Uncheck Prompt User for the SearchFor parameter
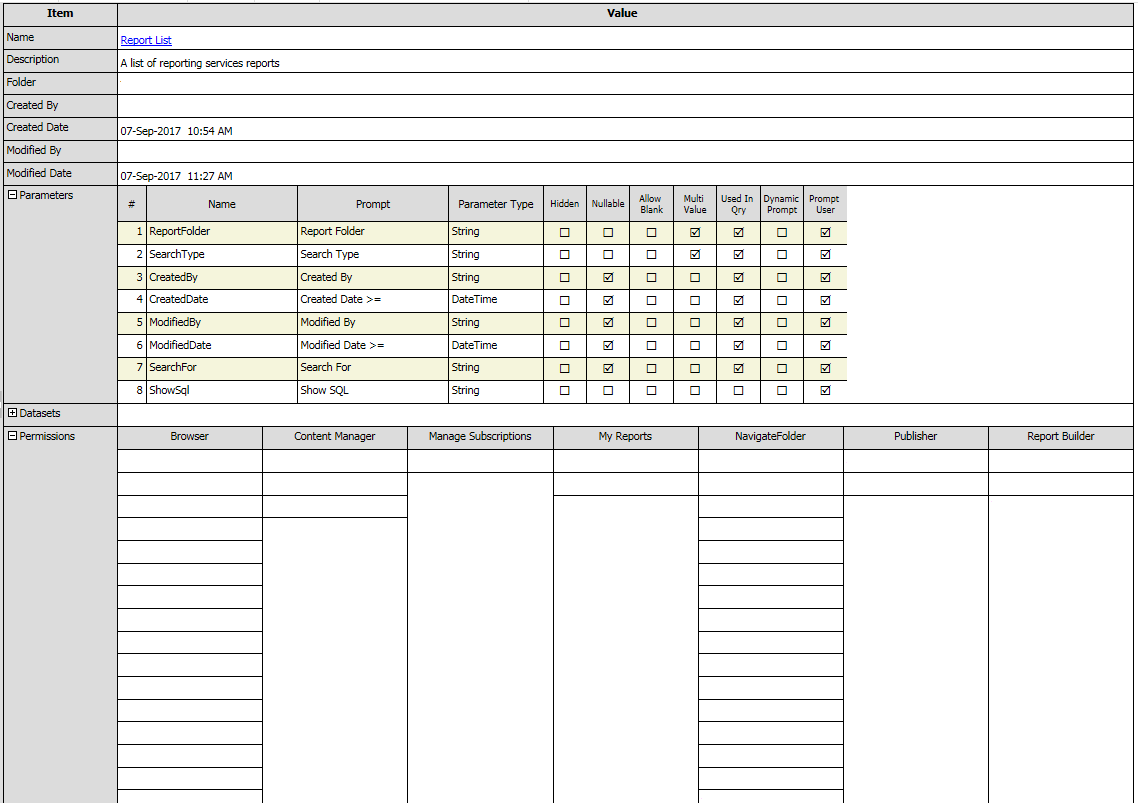 pos(824,368)
